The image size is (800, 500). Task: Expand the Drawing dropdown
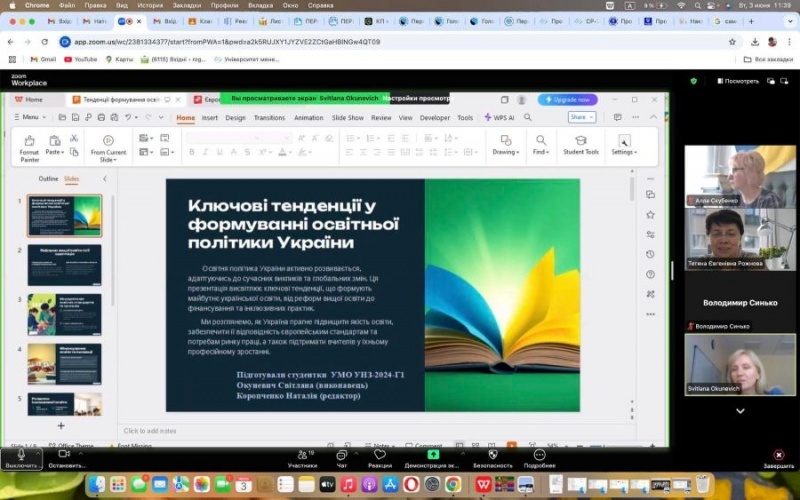[505, 146]
